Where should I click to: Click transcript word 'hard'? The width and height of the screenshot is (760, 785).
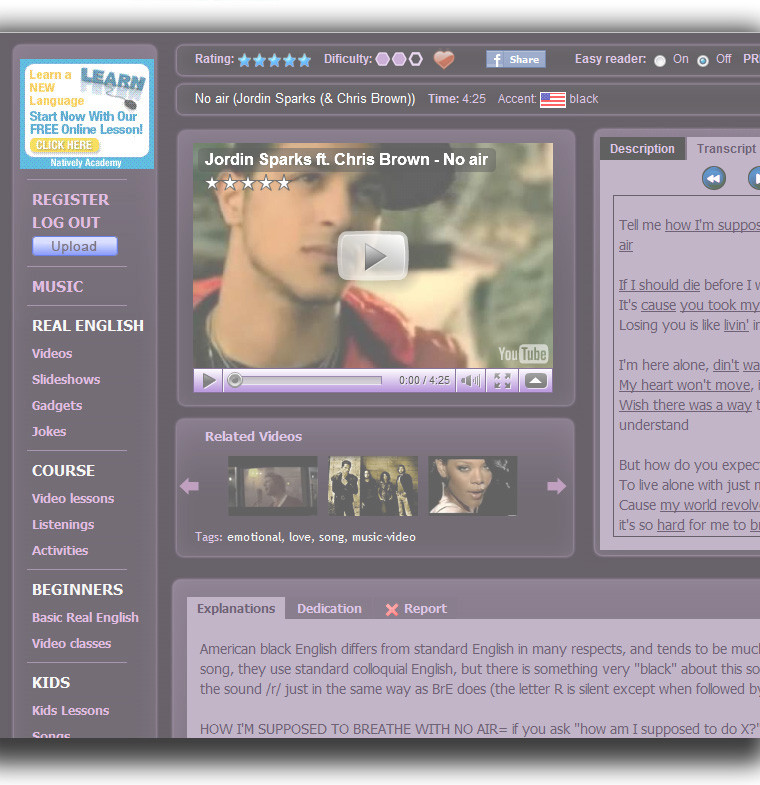670,525
